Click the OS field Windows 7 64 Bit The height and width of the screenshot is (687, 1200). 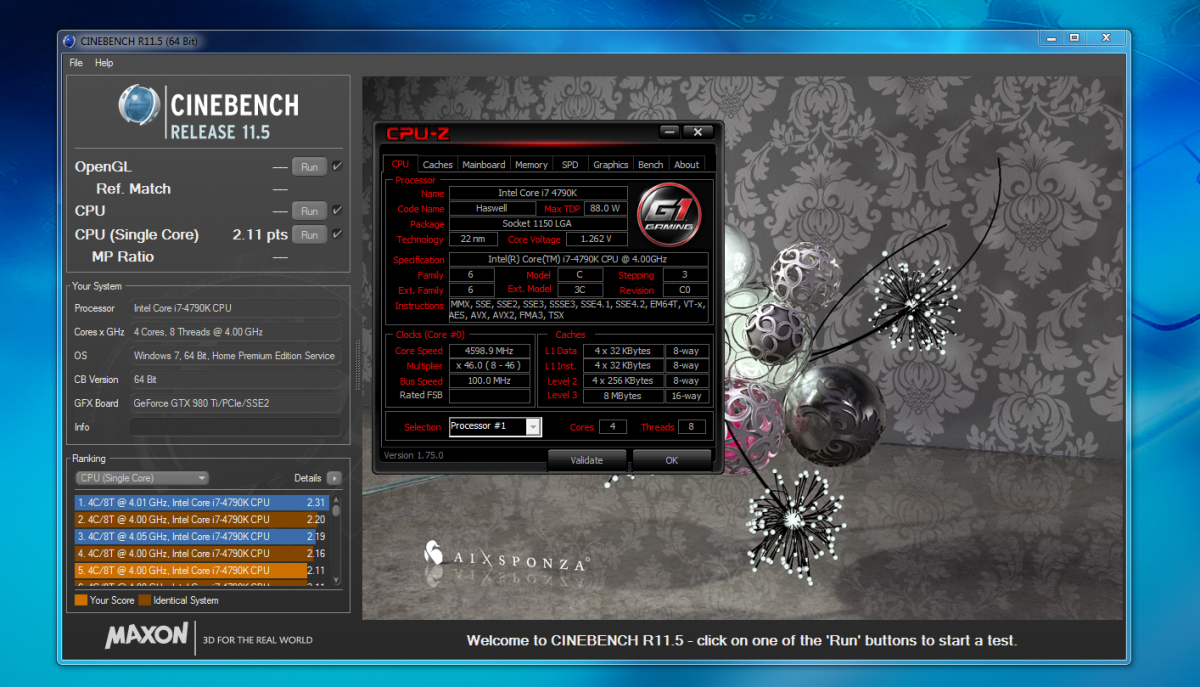point(235,355)
